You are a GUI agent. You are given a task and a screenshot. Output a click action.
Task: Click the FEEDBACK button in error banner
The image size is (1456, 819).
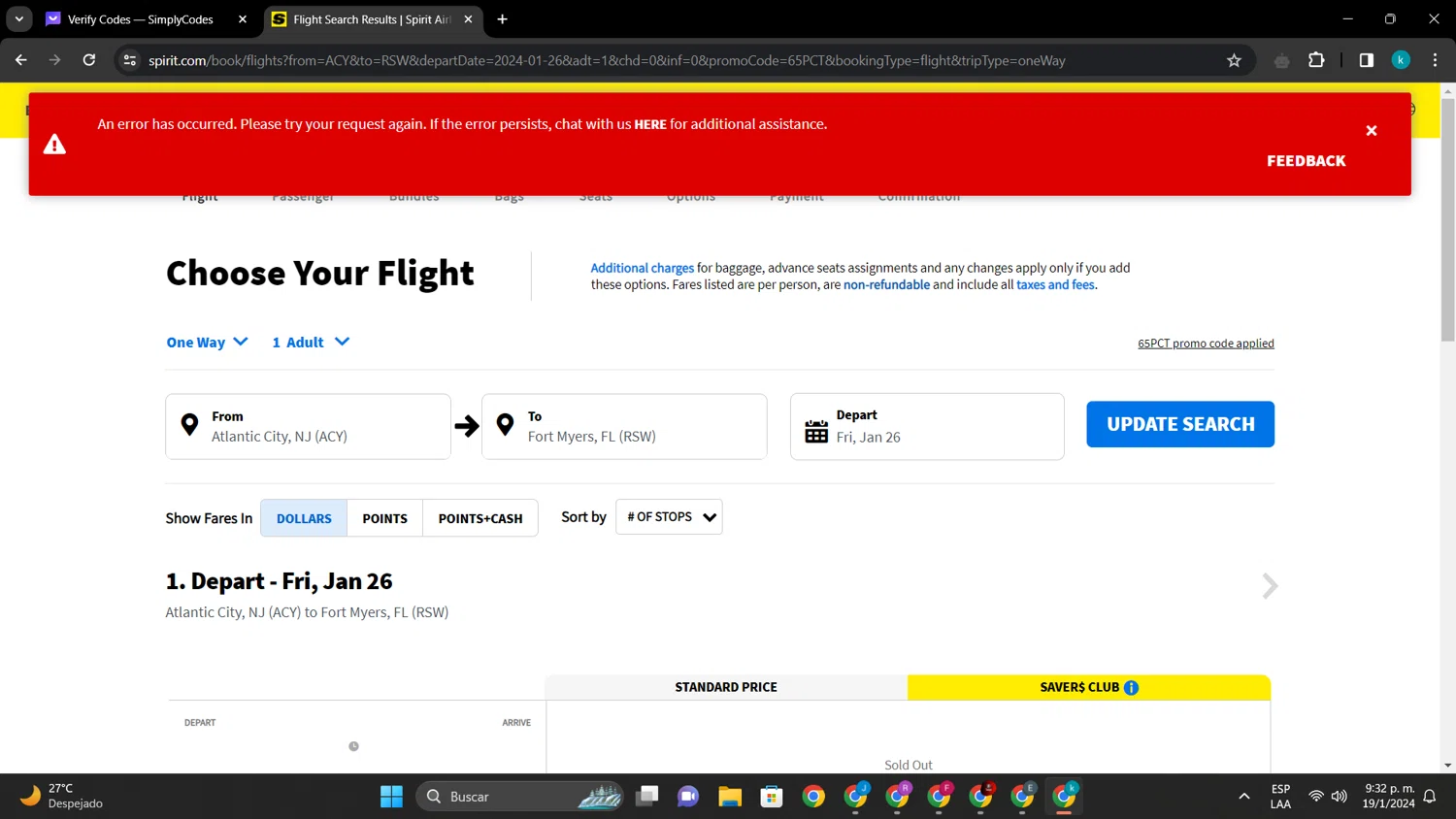tap(1306, 161)
